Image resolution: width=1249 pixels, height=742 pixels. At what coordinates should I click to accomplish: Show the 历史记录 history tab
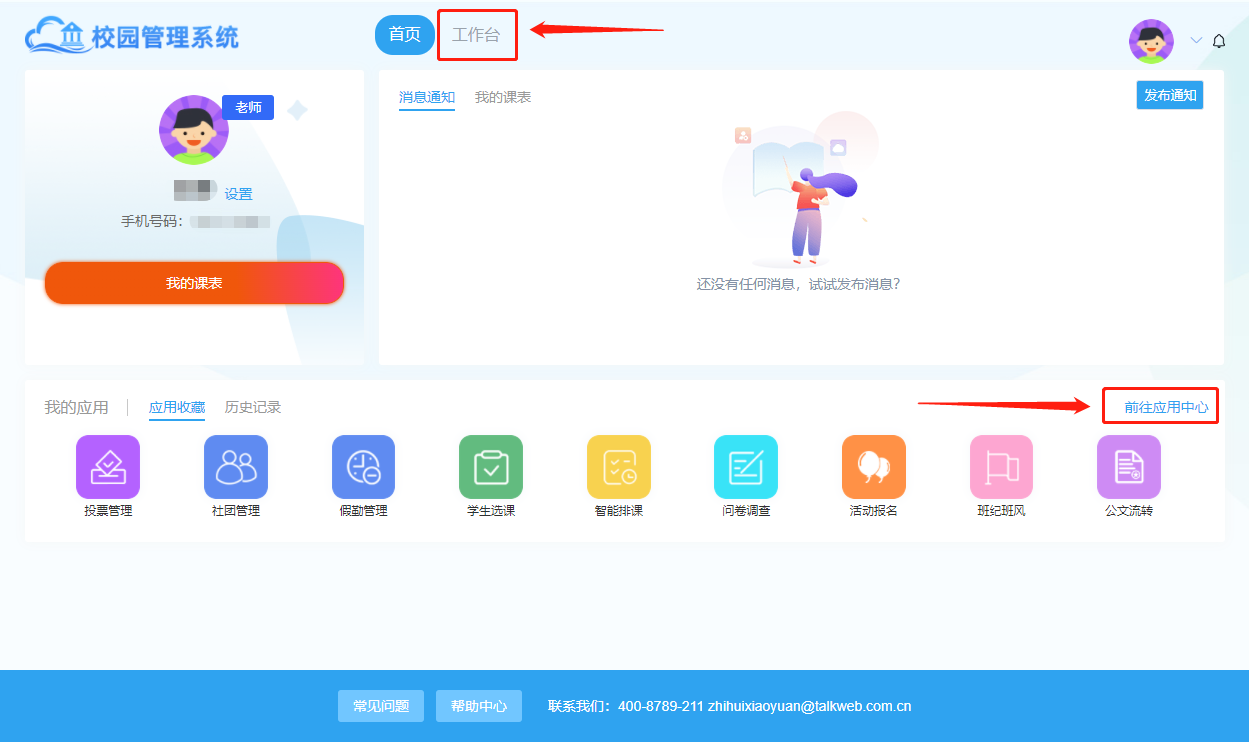[253, 407]
